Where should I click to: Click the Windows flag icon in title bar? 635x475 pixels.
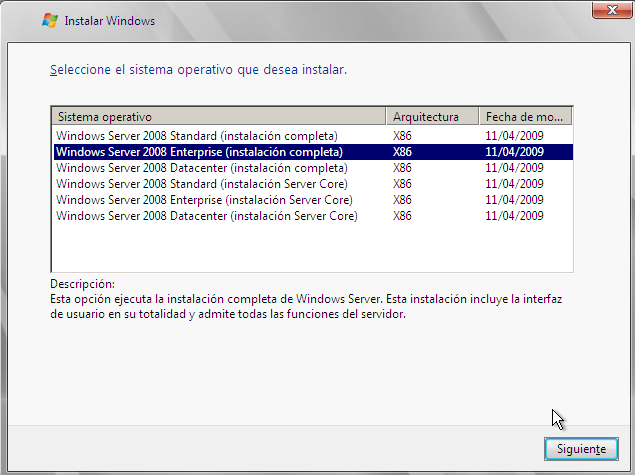click(x=50, y=21)
